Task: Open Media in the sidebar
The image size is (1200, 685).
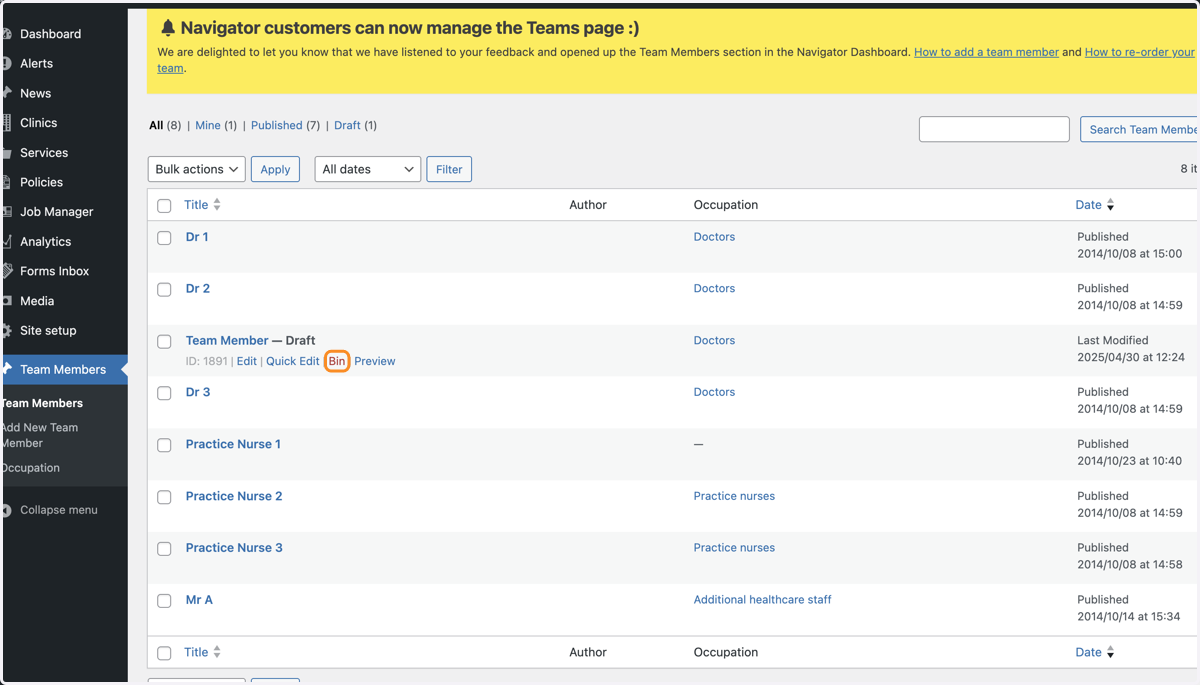Action: point(37,301)
